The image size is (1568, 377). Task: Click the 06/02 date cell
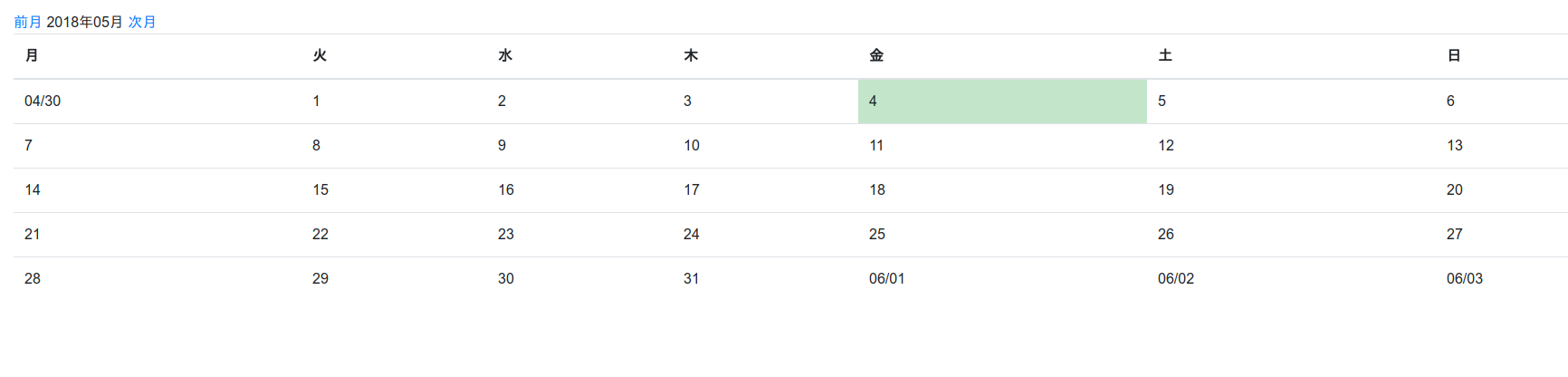[1176, 278]
